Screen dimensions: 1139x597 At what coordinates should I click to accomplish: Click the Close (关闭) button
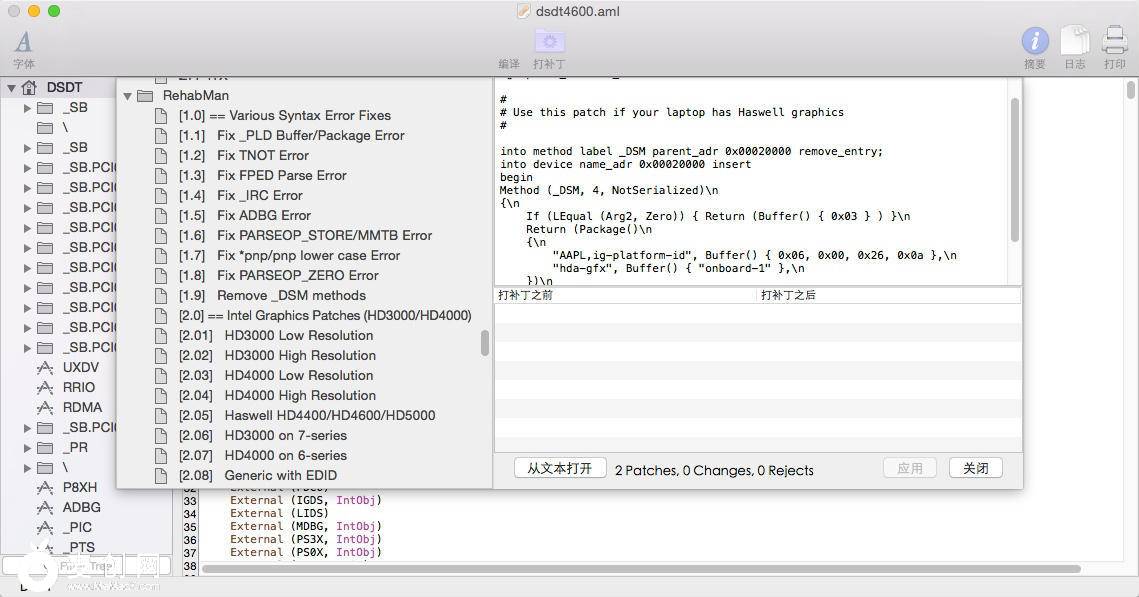pos(975,468)
